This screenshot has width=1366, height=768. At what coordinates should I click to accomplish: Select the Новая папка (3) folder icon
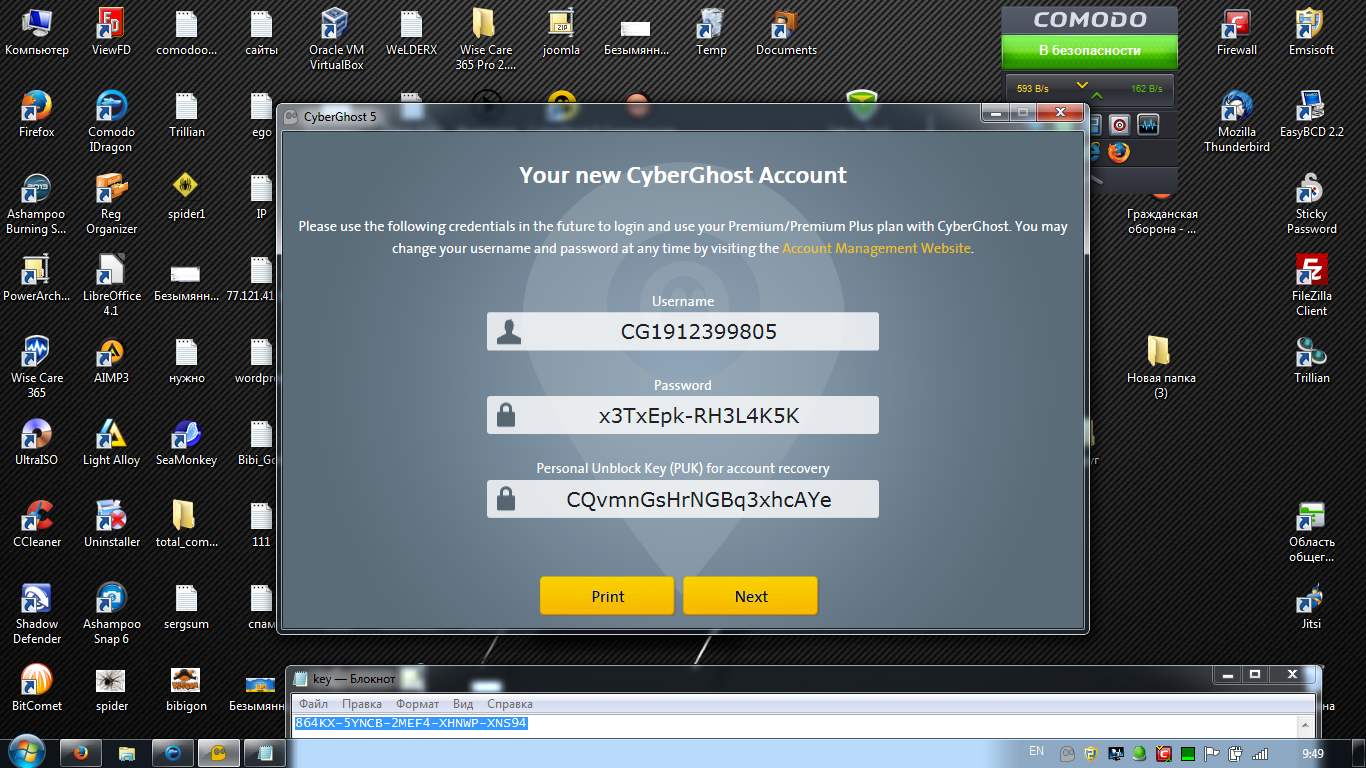1160,367
